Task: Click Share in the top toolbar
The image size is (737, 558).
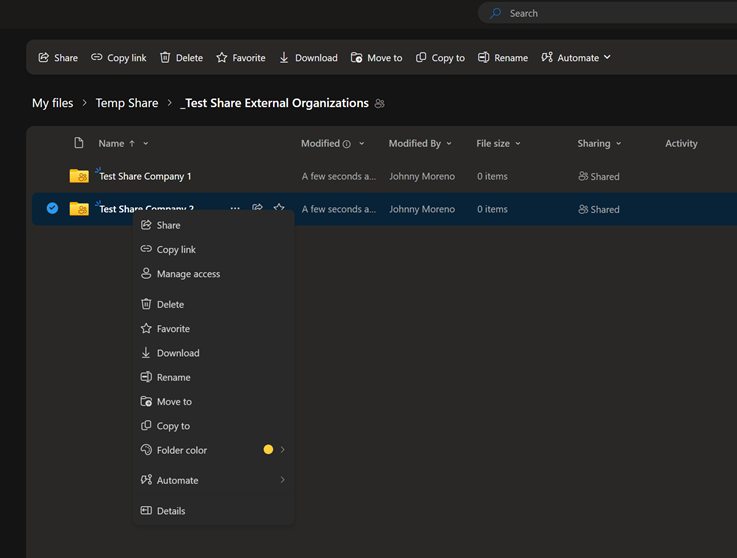Action: [58, 58]
